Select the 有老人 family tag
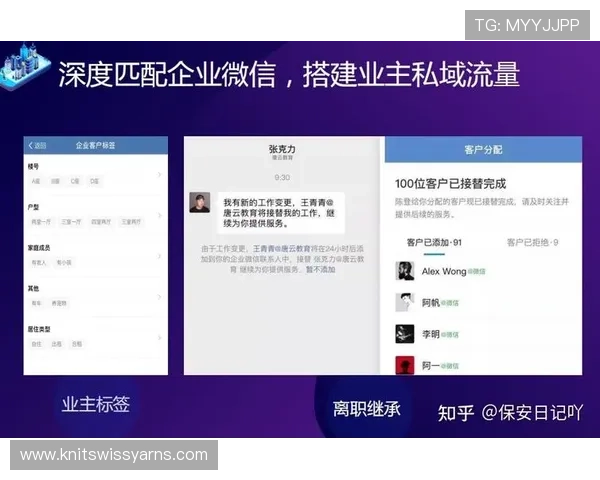This screenshot has width=600, height=480. (39, 263)
